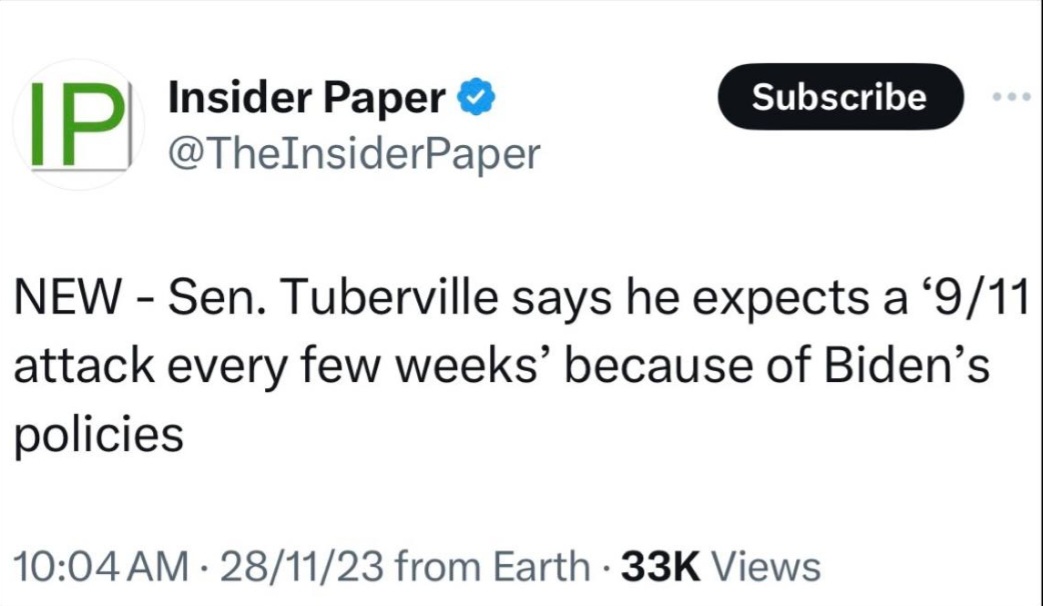Open the @TheInsiderPaper handle link
This screenshot has height=606, width=1043.
(355, 153)
